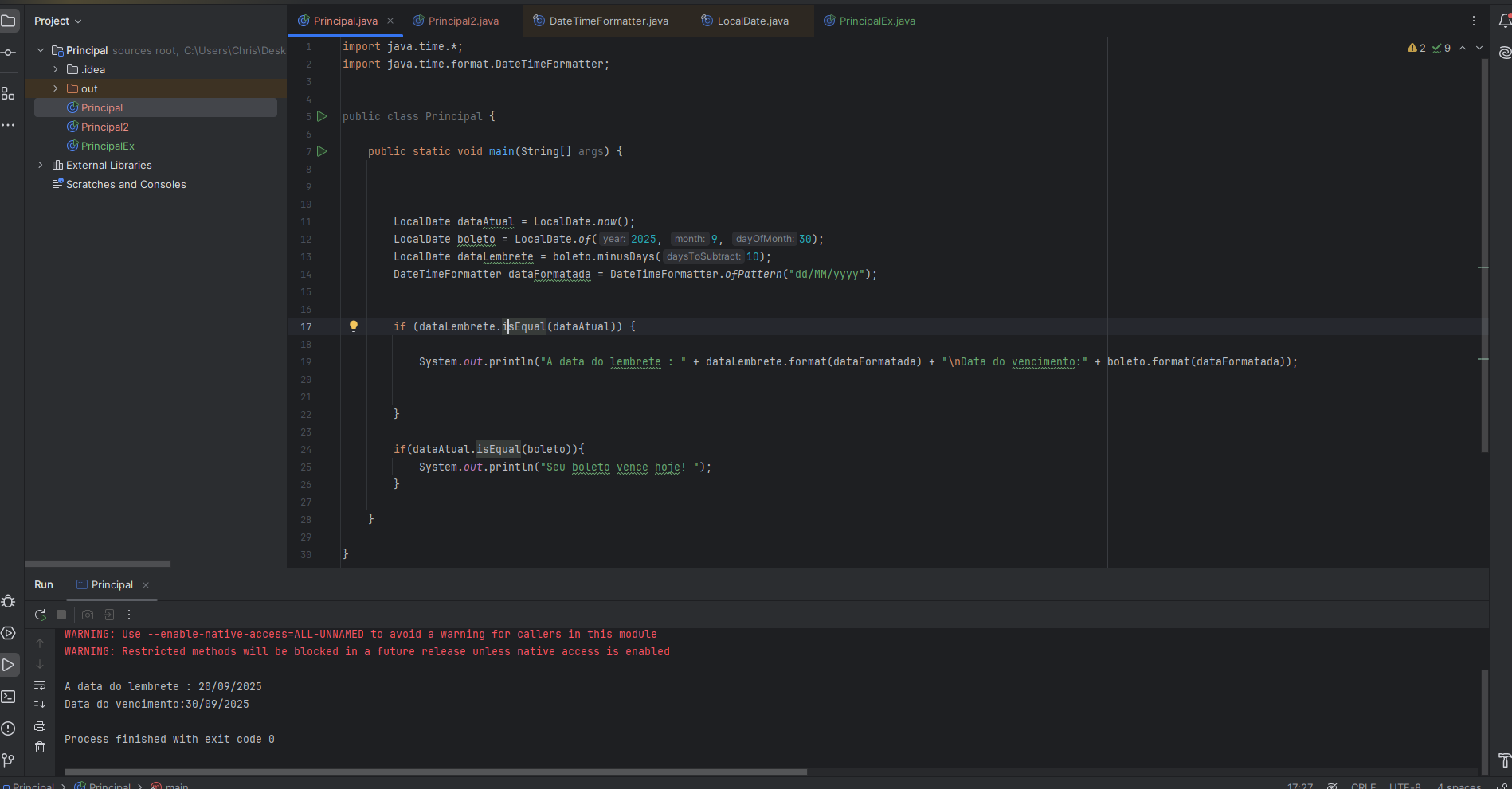1512x789 pixels.
Task: Click the console horizontal scrollbar
Action: (436, 771)
